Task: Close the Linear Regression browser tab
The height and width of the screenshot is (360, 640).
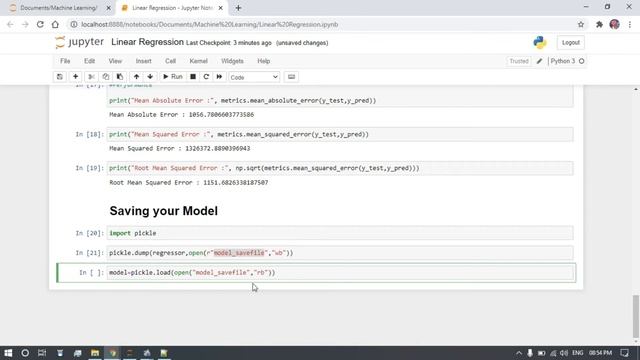Action: click(x=220, y=8)
